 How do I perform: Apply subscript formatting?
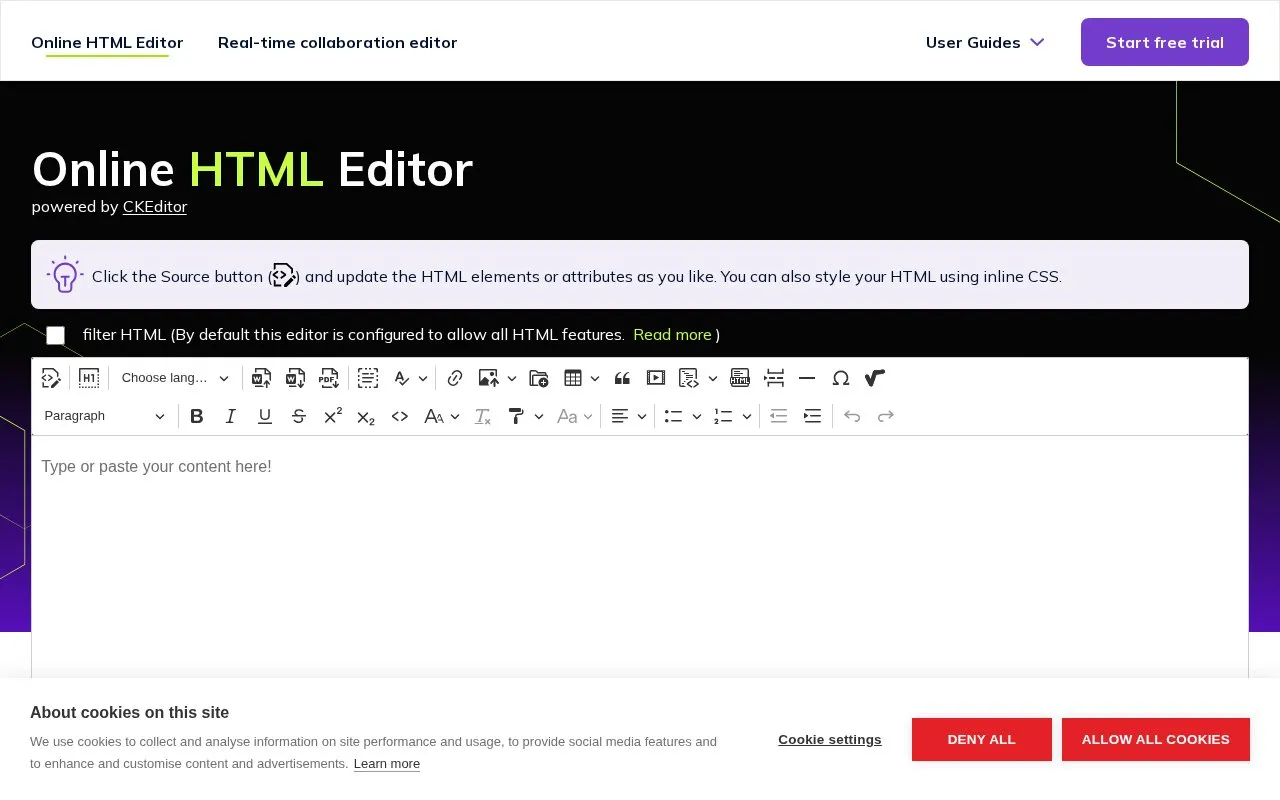pos(366,416)
